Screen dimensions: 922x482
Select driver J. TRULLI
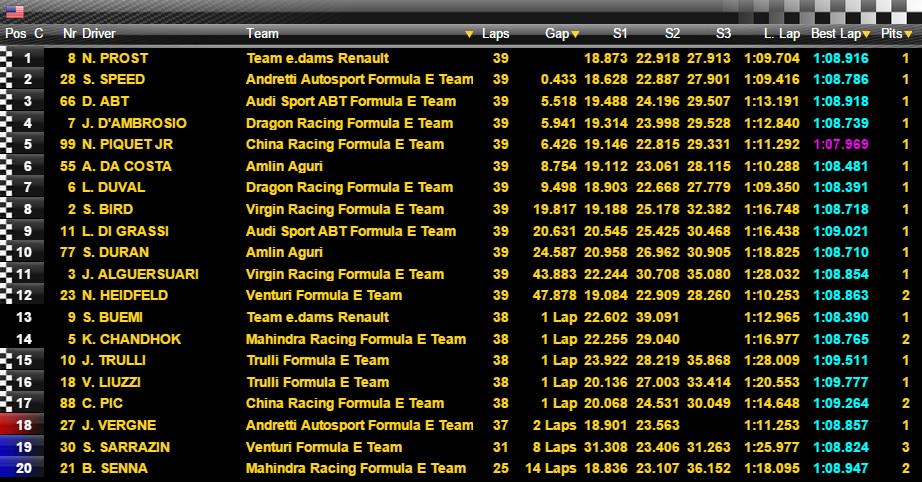(x=113, y=360)
